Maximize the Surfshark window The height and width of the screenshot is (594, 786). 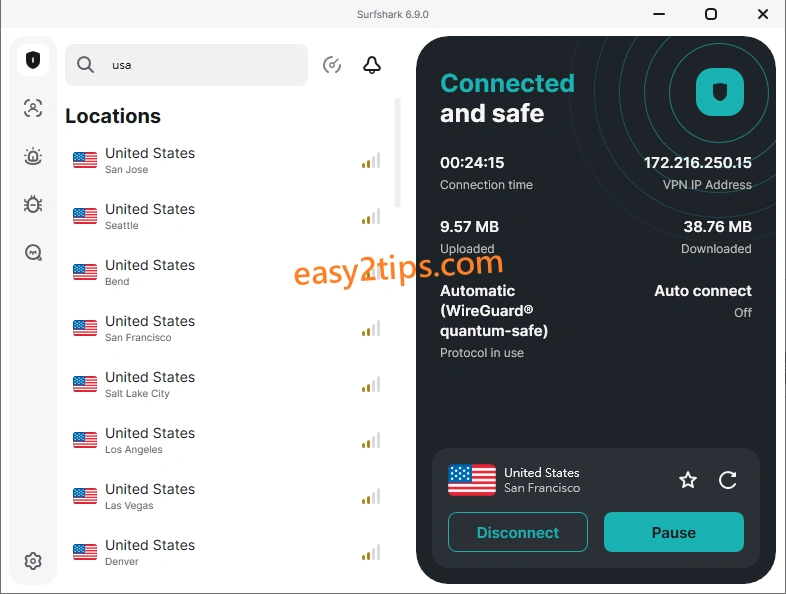pos(711,14)
